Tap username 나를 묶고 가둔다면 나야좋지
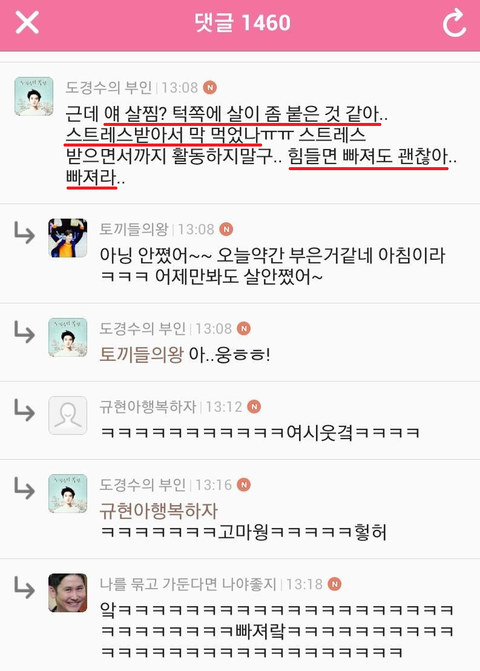480x671 pixels. (188, 584)
